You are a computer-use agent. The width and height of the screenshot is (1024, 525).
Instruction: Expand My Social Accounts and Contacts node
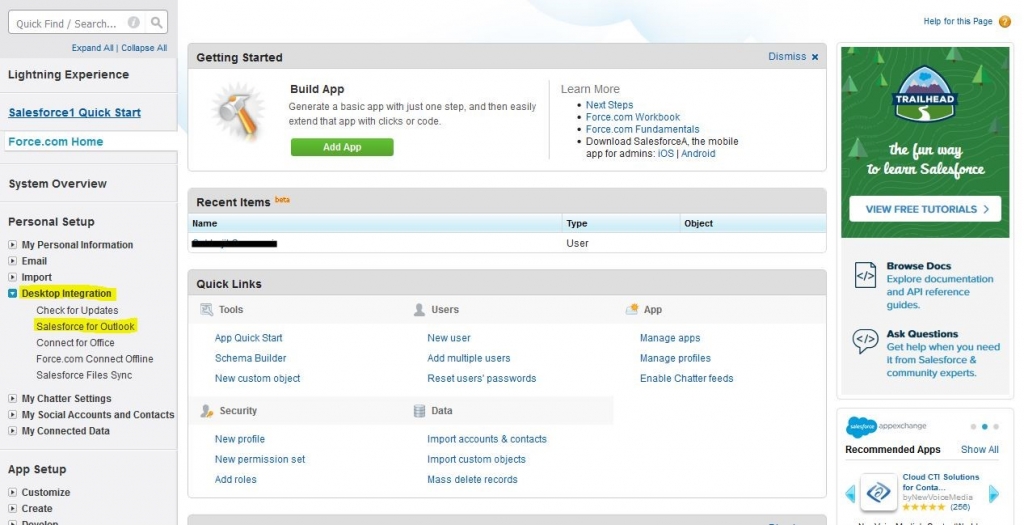12,415
